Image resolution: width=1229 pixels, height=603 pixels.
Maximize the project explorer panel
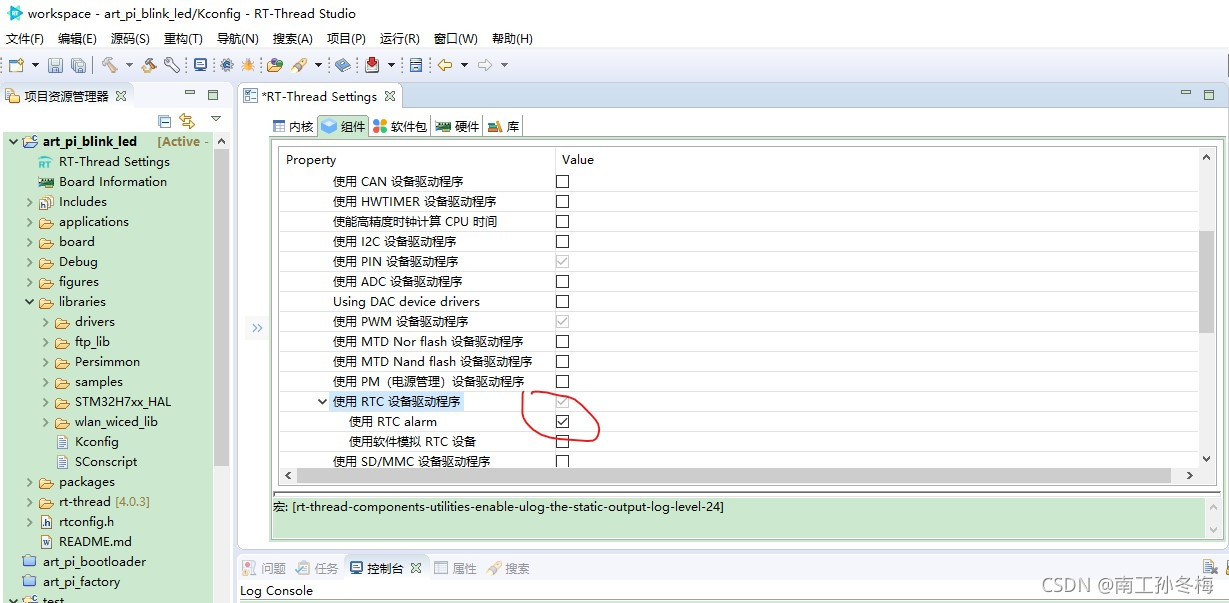[x=212, y=95]
